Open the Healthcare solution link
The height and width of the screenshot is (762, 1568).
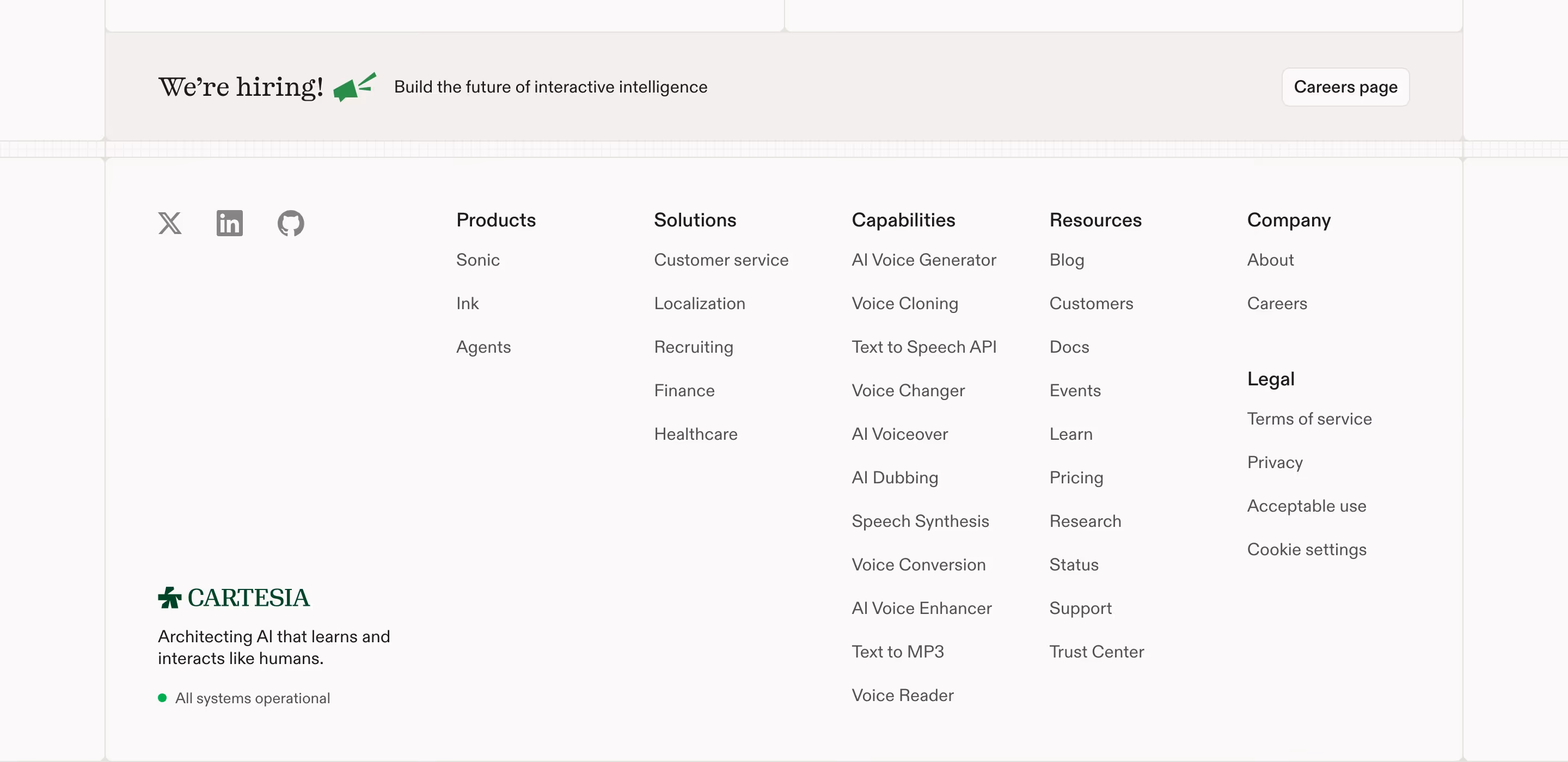coord(696,434)
